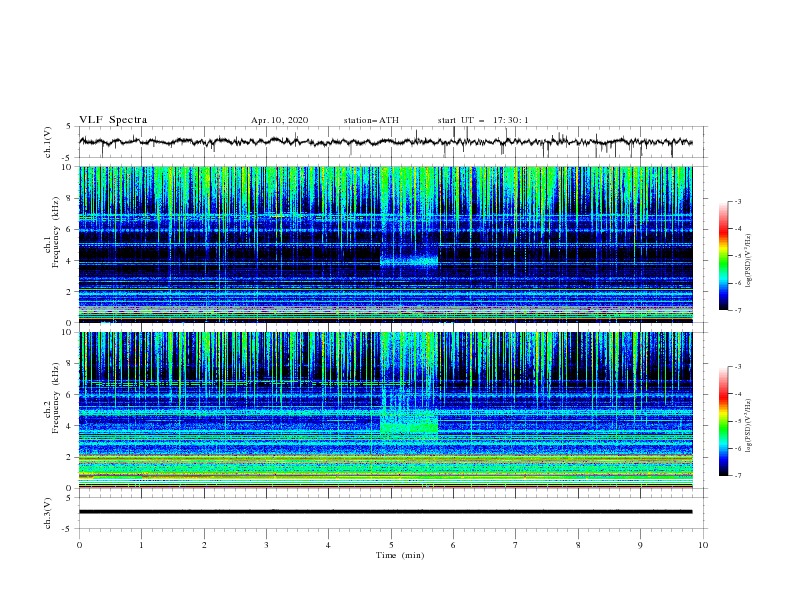Image resolution: width=792 pixels, height=612 pixels.
Task: Click the "-5" tick on ch.2 colorbar
Action: pyautogui.click(x=737, y=421)
